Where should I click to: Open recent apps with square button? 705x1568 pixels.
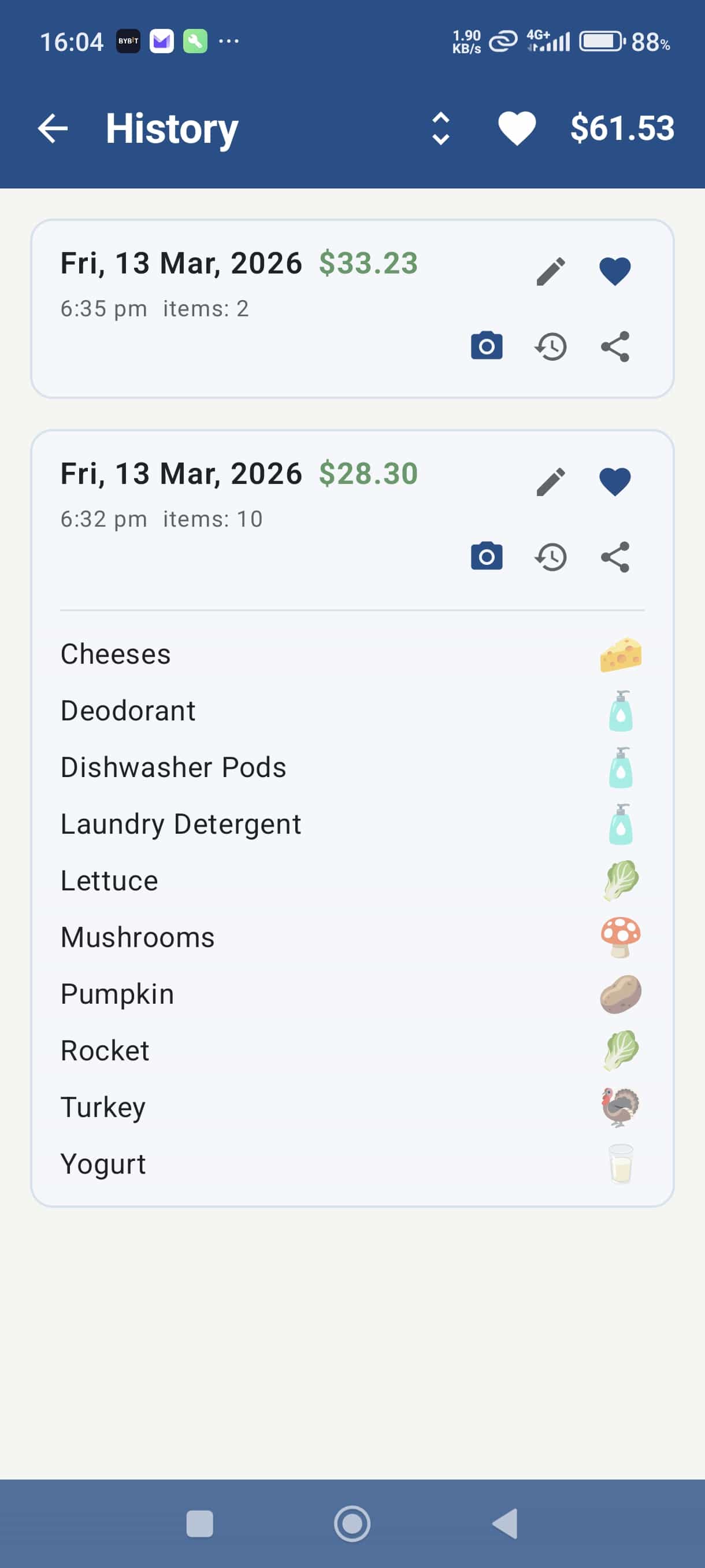pyautogui.click(x=199, y=1523)
